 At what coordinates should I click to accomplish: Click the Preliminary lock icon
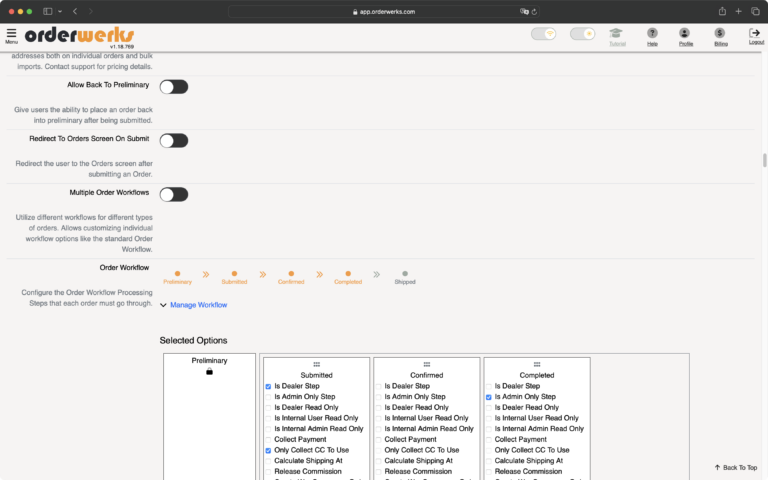(209, 372)
